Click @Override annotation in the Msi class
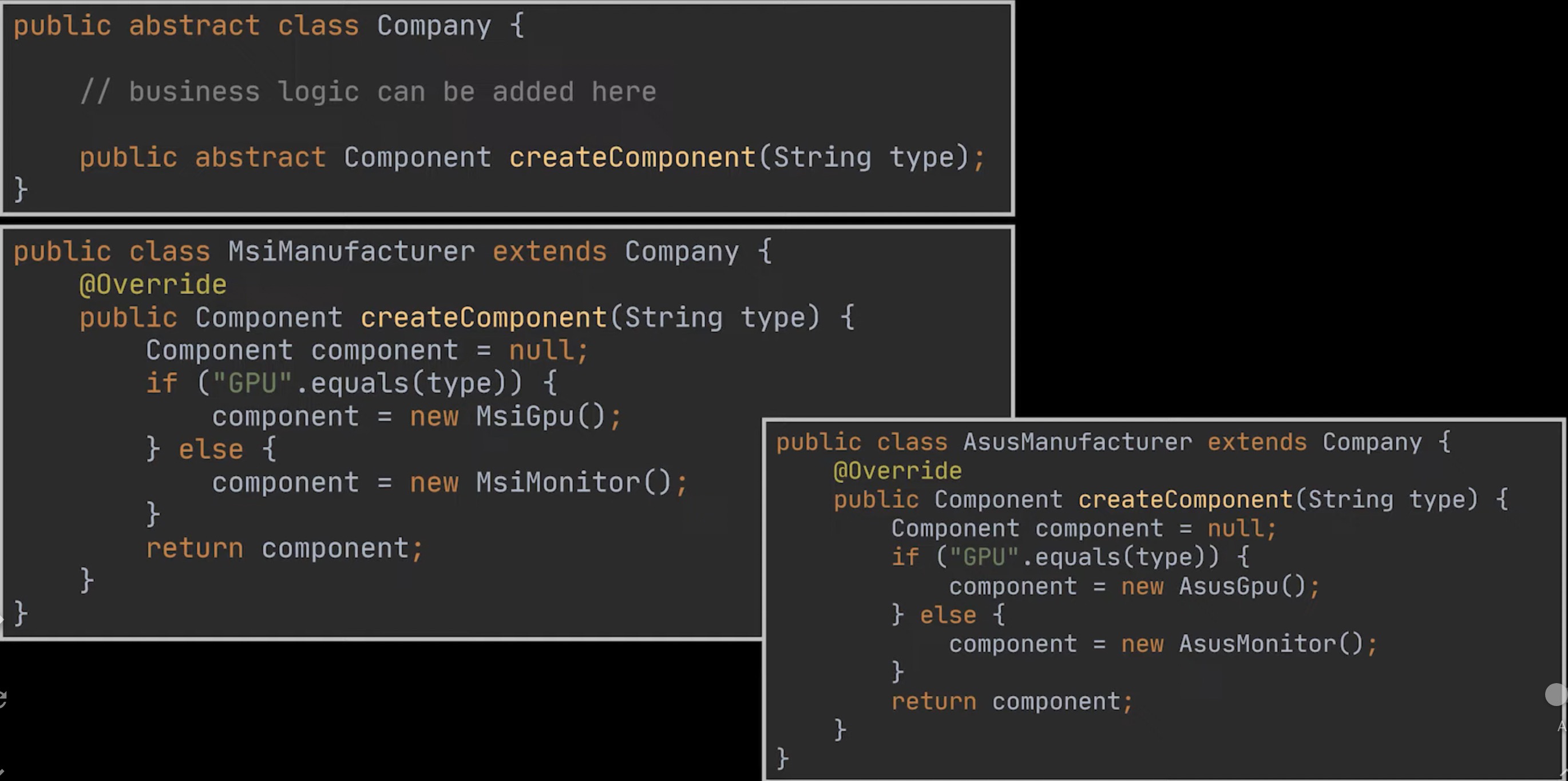1568x781 pixels. [x=153, y=285]
